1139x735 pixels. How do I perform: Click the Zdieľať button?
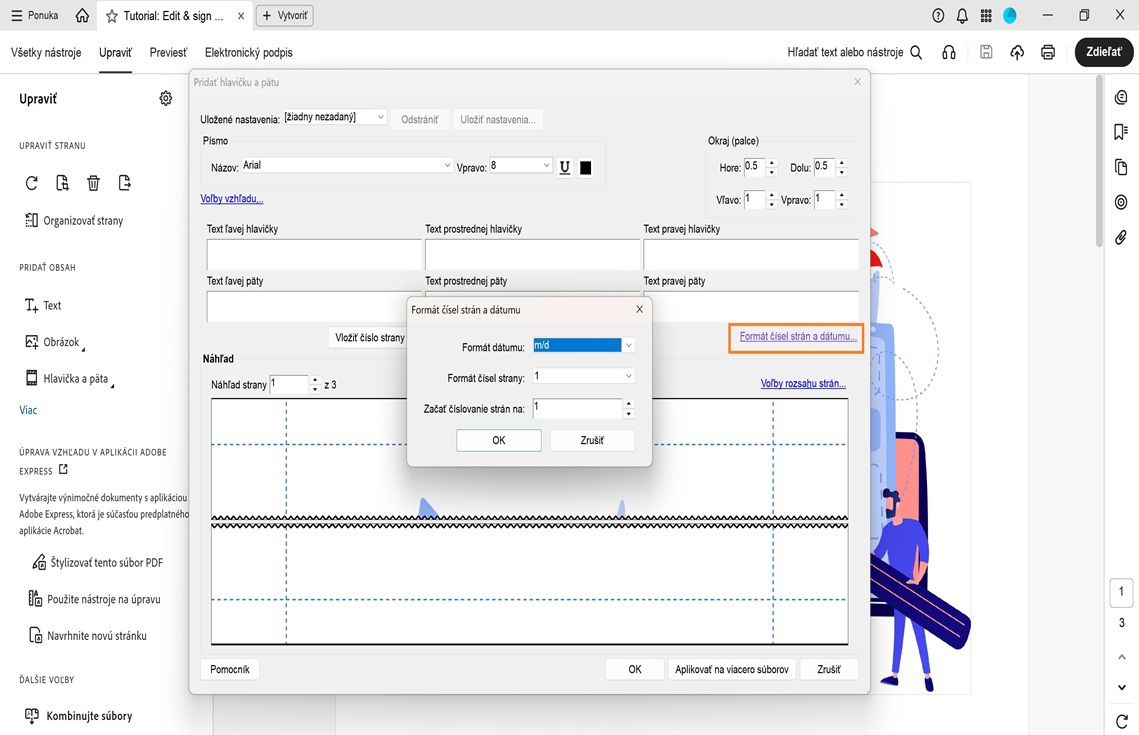[1103, 52]
